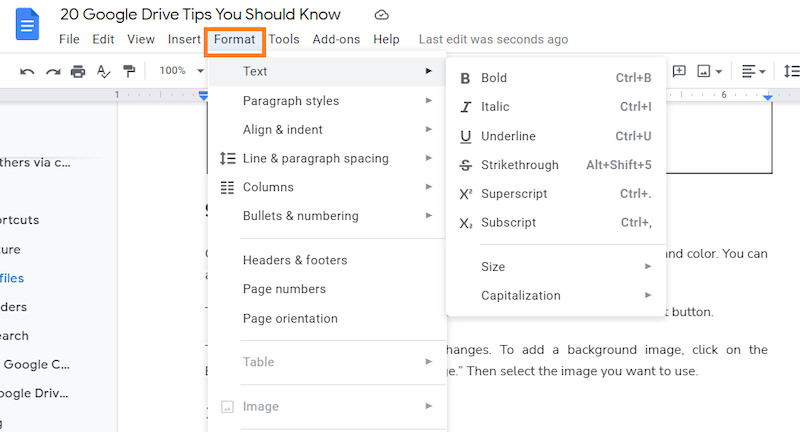Apply Strikethrough formatting
The width and height of the screenshot is (800, 432).
click(x=556, y=165)
